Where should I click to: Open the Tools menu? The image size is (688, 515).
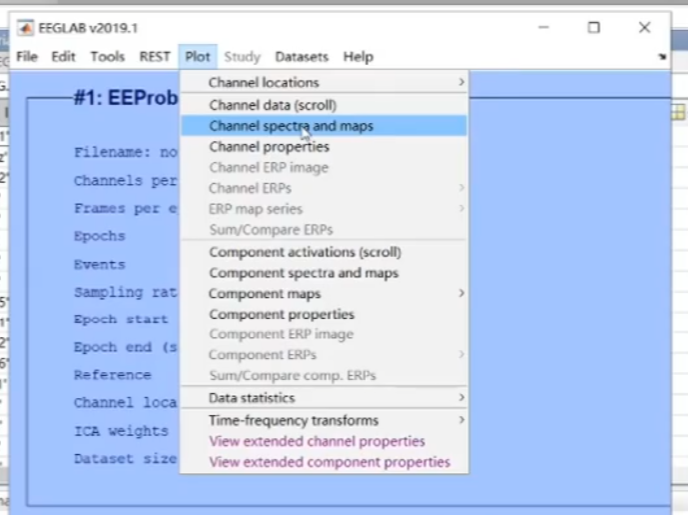point(108,57)
